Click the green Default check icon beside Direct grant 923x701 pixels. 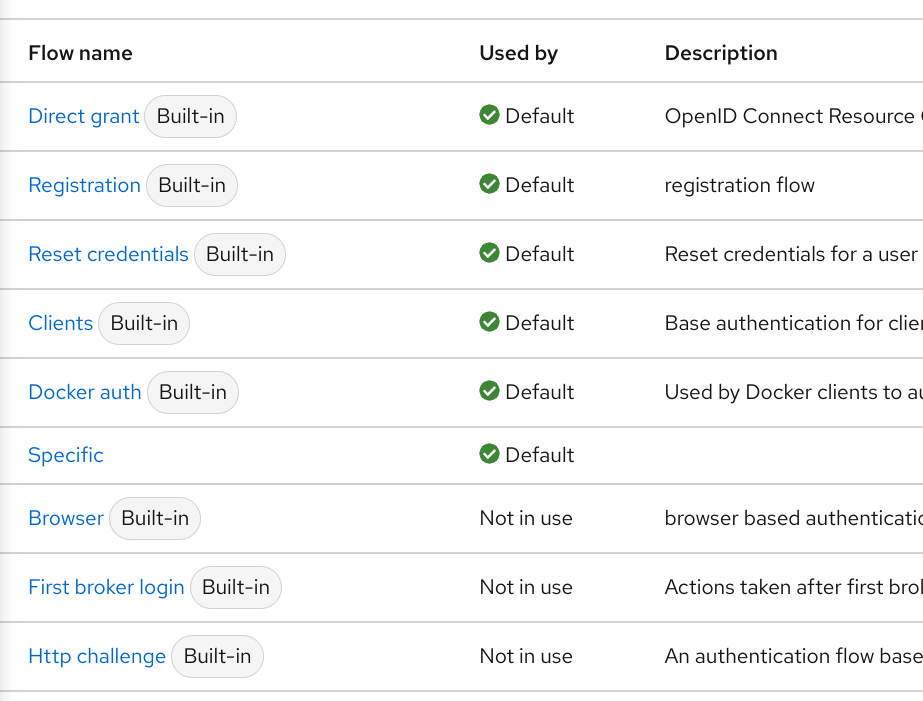(x=489, y=116)
